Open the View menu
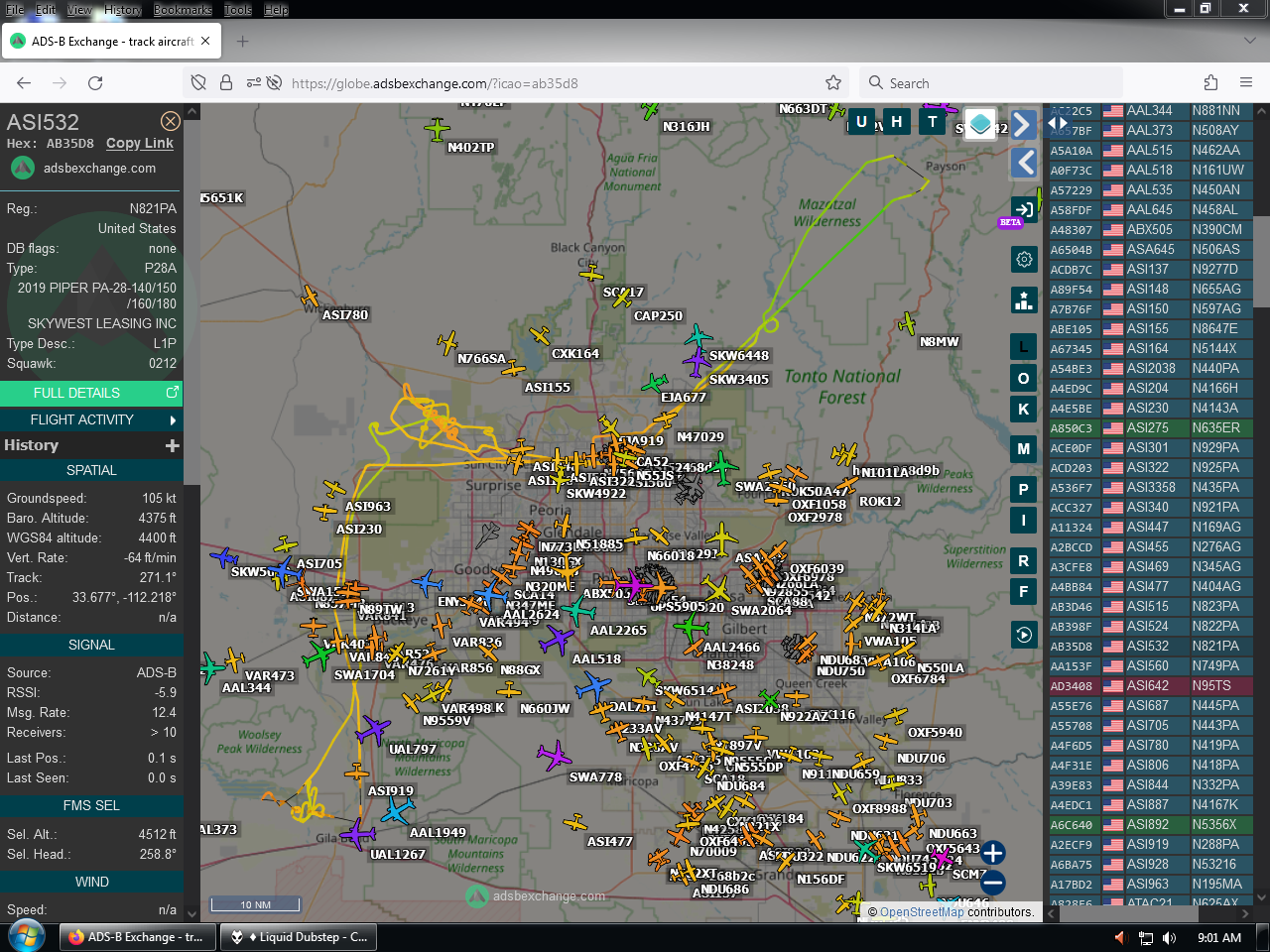The height and width of the screenshot is (952, 1270). [x=79, y=9]
